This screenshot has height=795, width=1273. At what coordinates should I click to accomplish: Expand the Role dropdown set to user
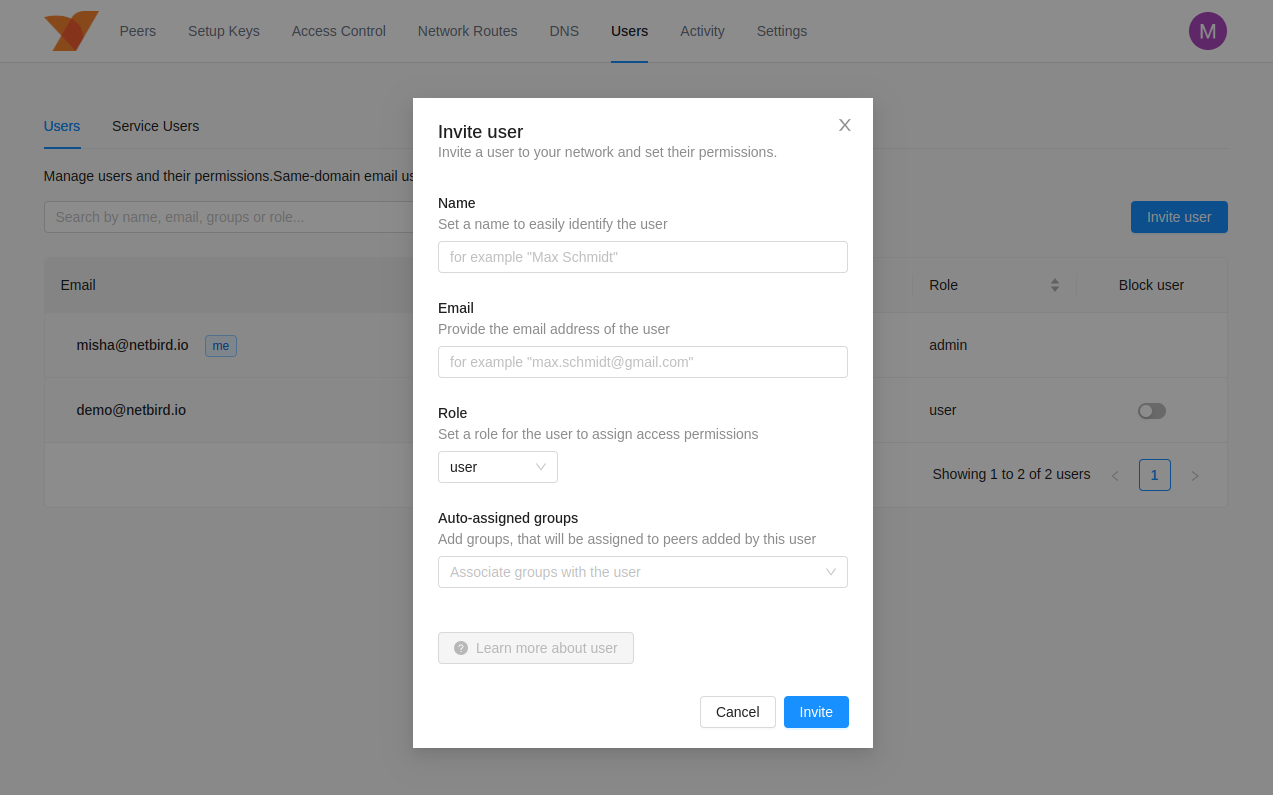497,467
